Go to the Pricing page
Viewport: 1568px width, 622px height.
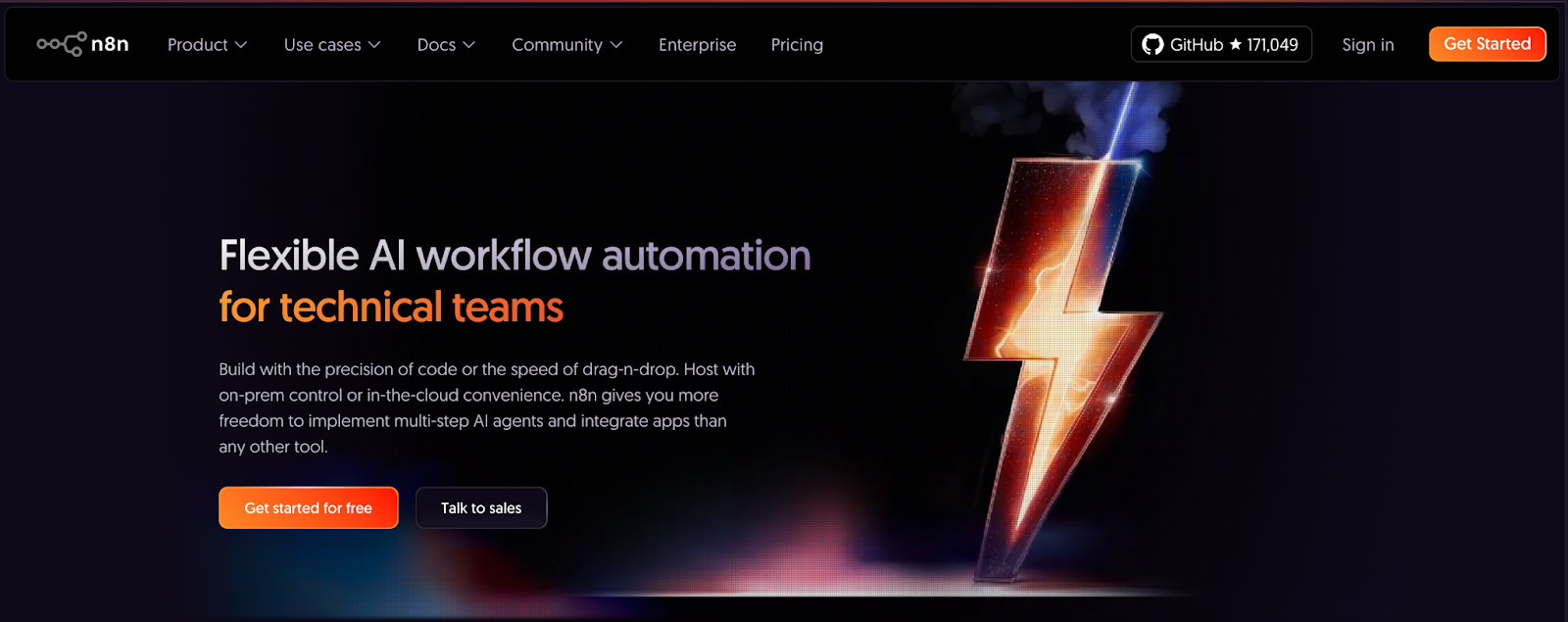click(x=797, y=45)
